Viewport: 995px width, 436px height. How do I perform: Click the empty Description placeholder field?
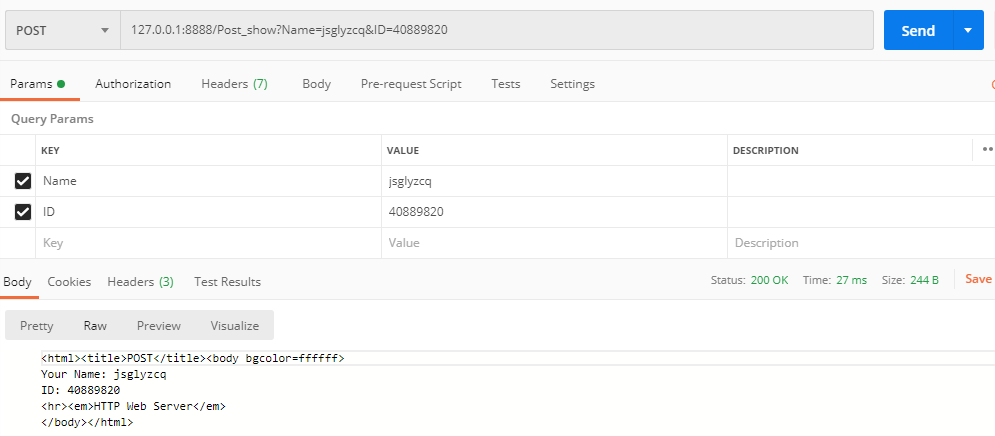(x=861, y=243)
